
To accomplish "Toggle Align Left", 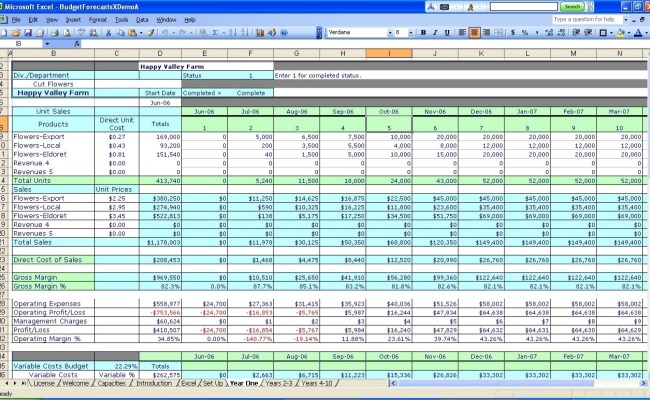I will (x=462, y=32).
